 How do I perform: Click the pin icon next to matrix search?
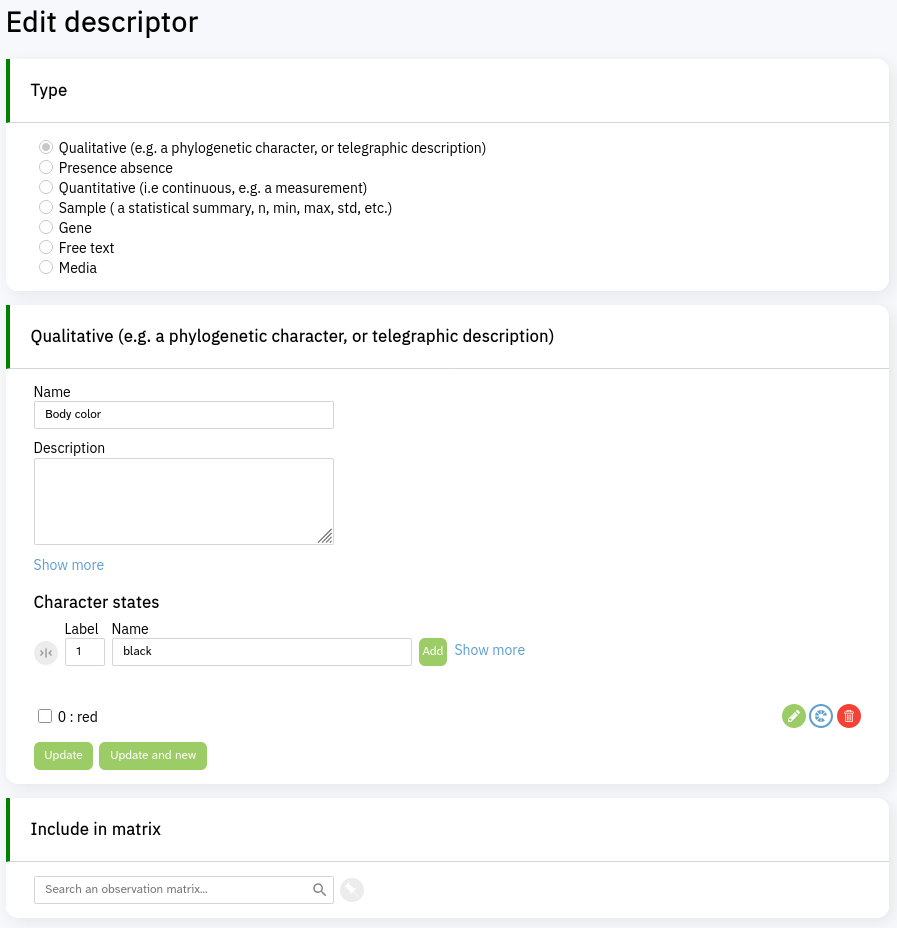click(352, 890)
